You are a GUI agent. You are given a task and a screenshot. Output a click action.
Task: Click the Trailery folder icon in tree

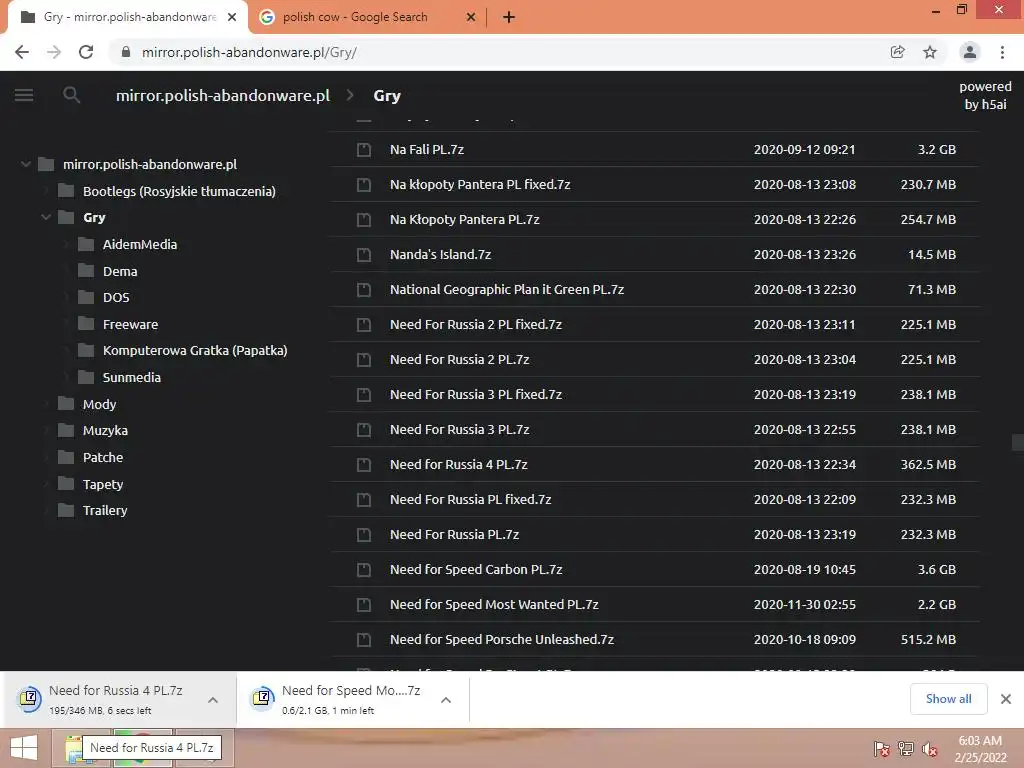coord(66,510)
